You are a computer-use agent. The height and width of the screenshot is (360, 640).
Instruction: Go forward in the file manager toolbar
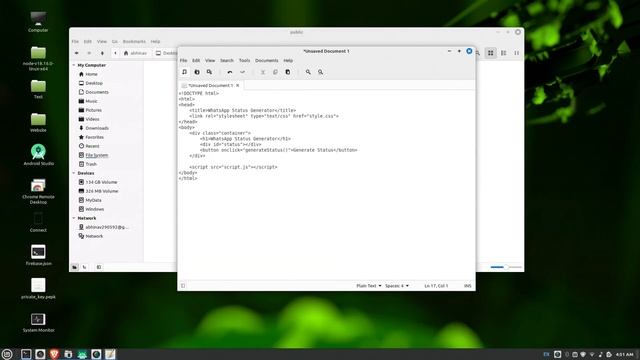point(89,53)
